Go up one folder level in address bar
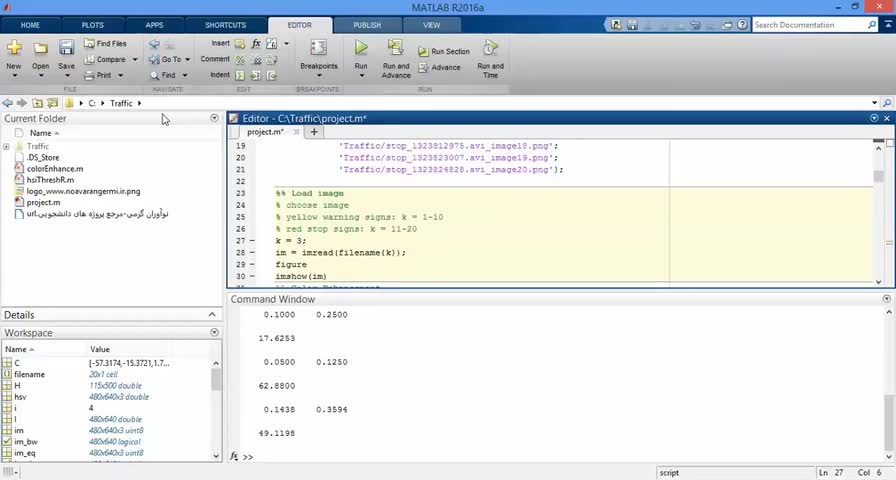The image size is (896, 480). pos(37,103)
